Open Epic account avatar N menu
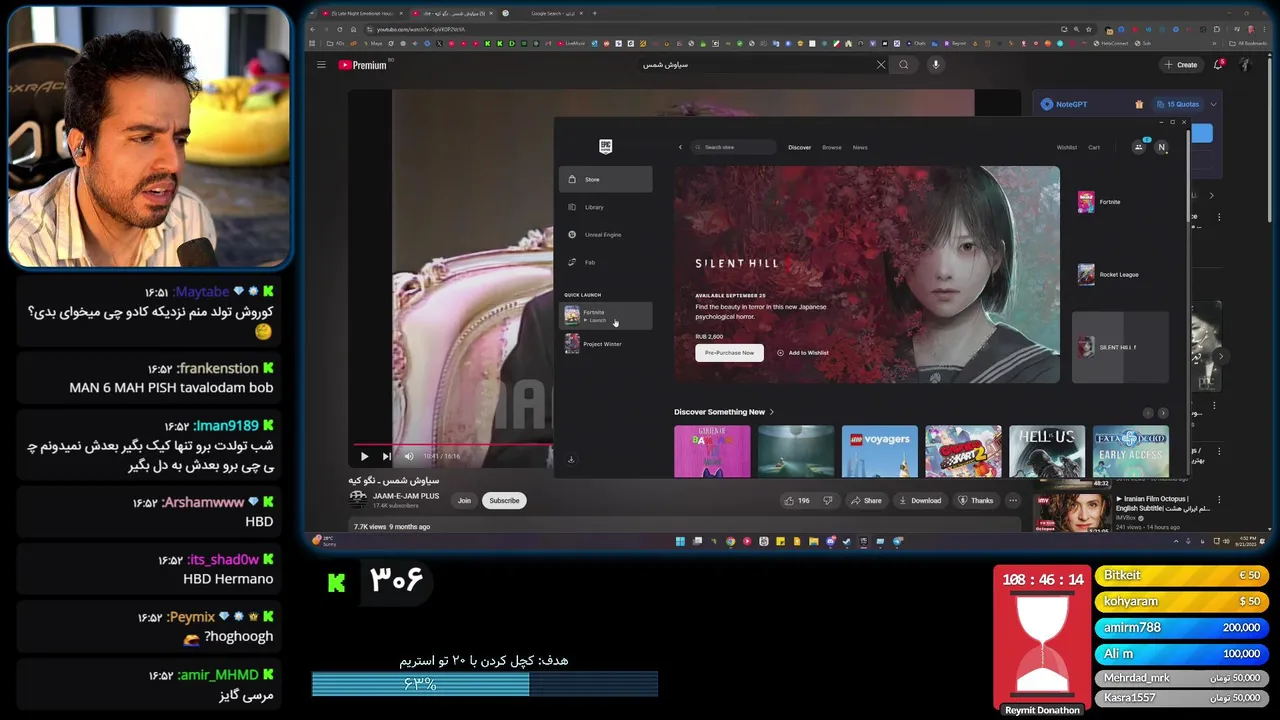The height and width of the screenshot is (720, 1280). pos(1161,147)
